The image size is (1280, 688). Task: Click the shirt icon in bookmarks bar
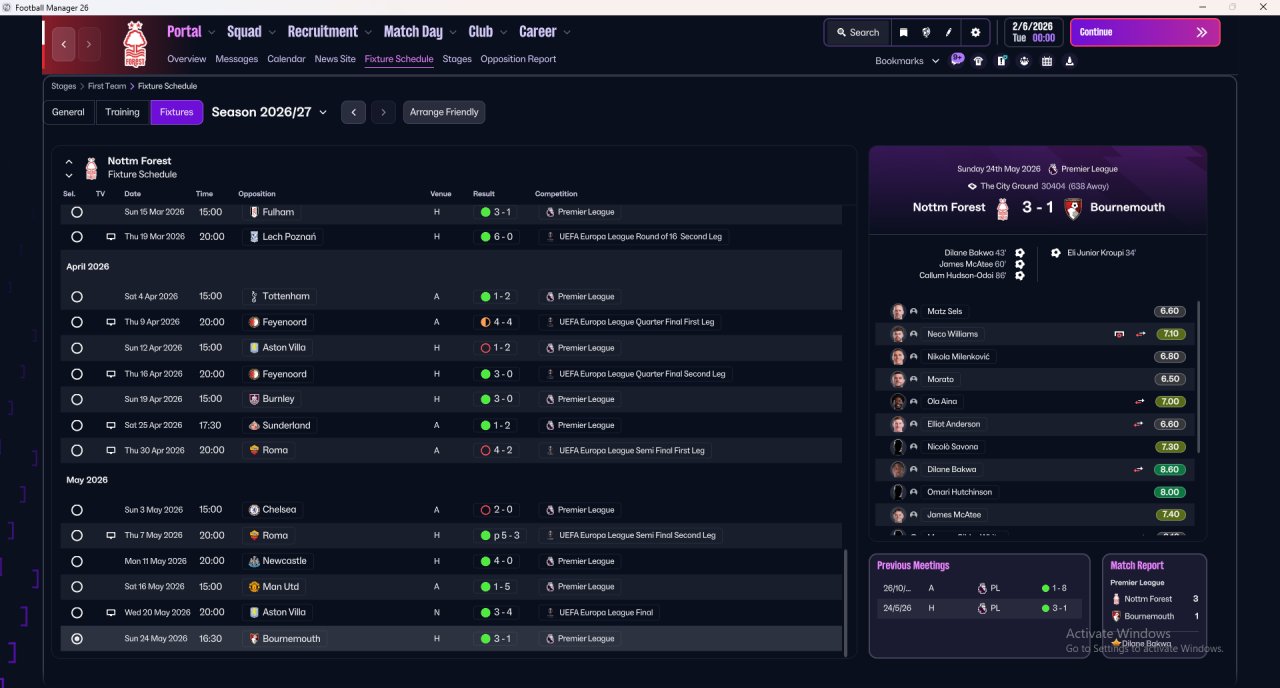click(x=978, y=61)
